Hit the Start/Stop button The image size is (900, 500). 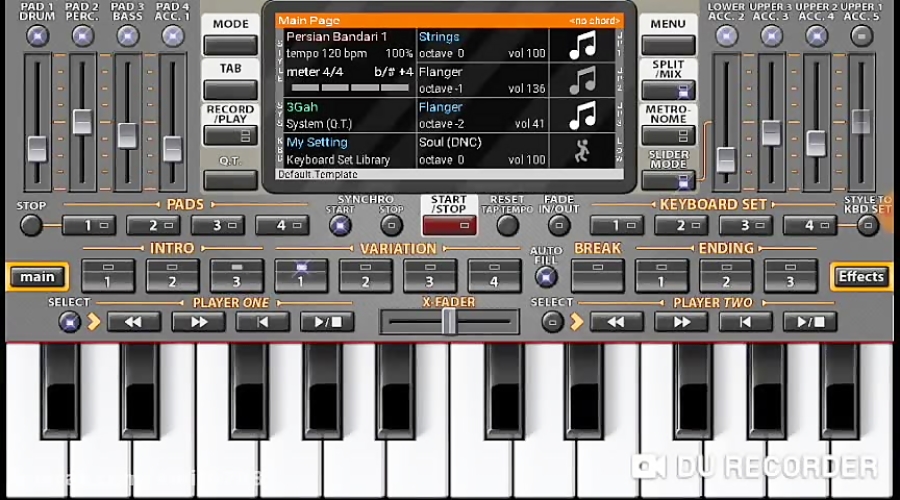449,226
